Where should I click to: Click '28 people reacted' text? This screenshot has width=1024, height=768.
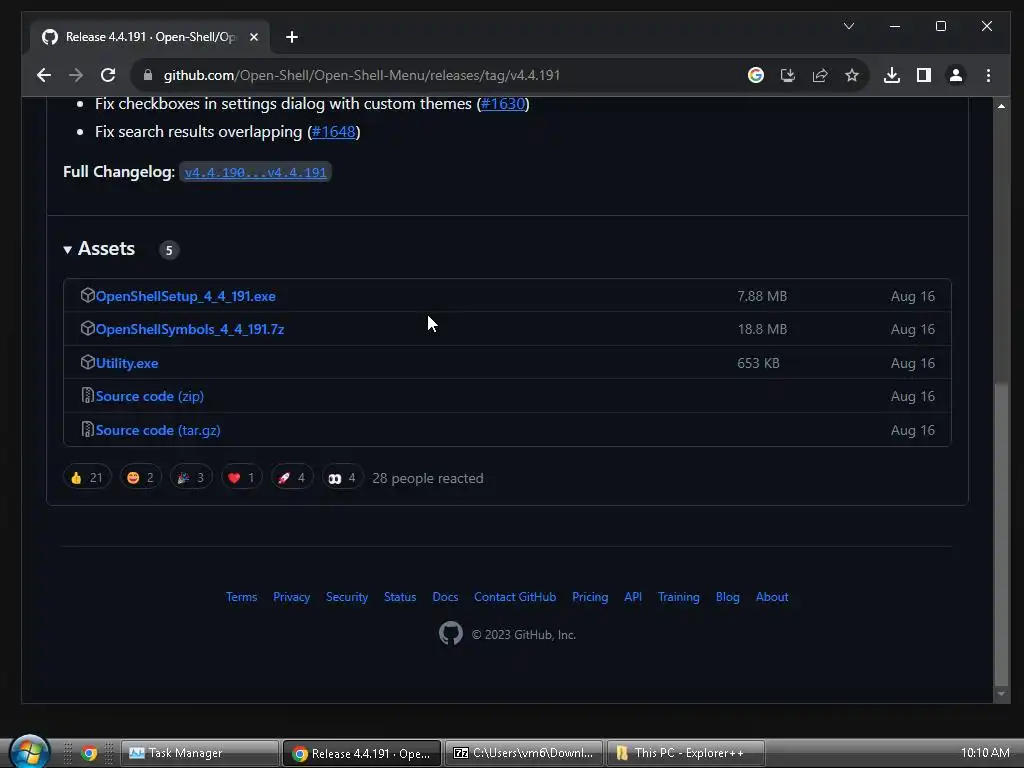tap(428, 479)
